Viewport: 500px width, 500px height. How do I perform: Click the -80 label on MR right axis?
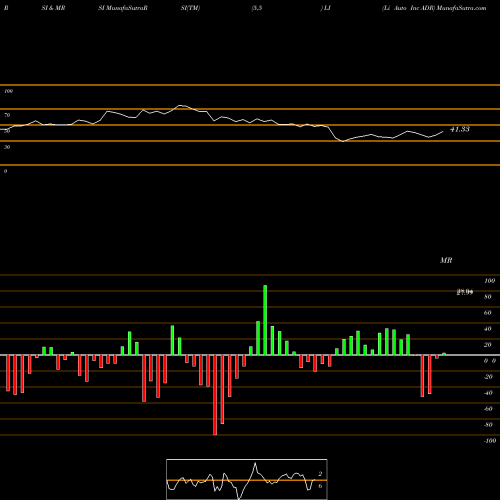488,425
